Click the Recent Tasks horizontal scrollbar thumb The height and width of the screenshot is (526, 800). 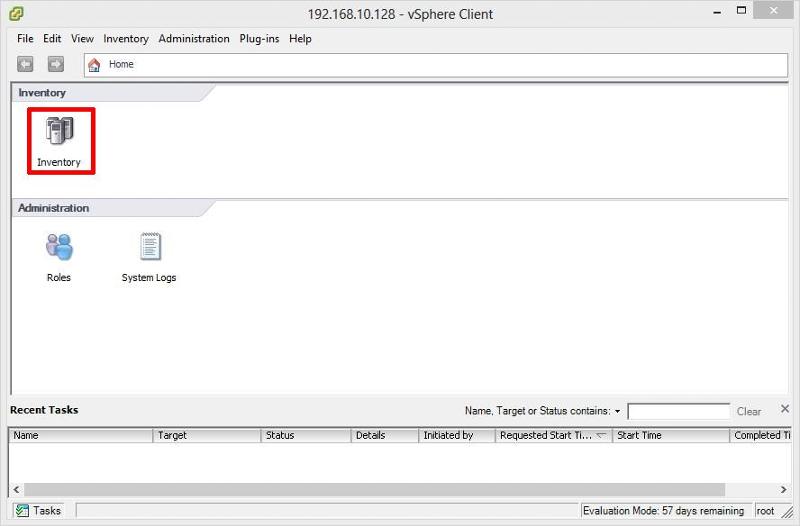coord(374,489)
